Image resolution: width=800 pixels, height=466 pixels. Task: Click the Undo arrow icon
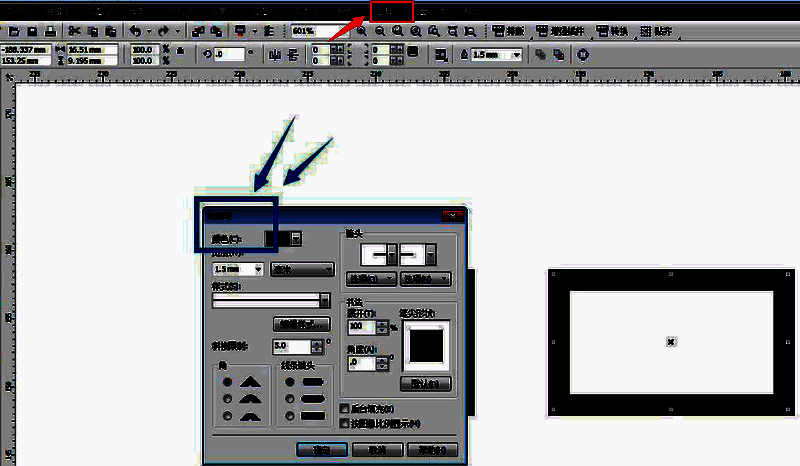click(x=135, y=31)
